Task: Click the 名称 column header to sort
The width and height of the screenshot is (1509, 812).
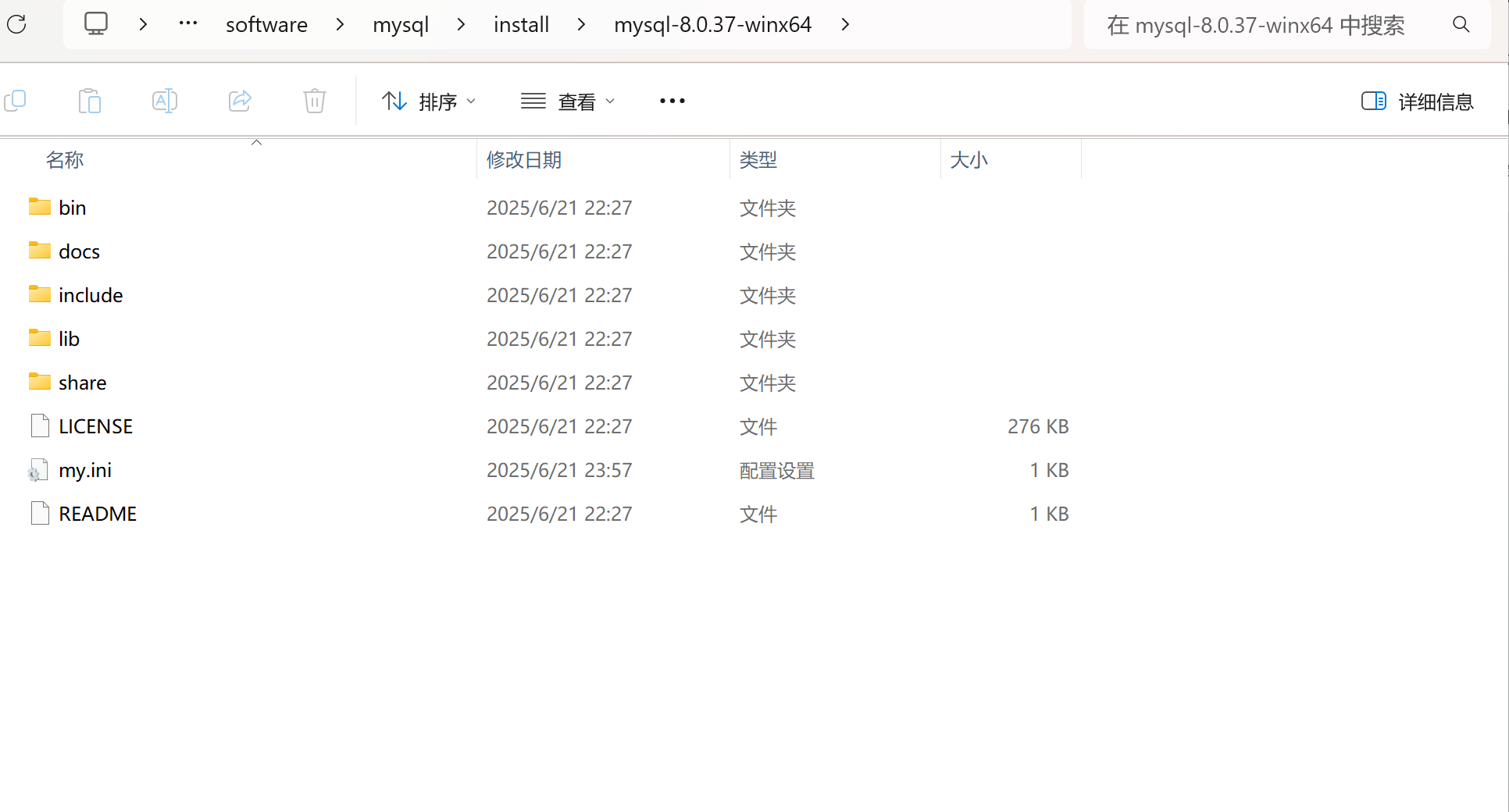Action: click(65, 160)
